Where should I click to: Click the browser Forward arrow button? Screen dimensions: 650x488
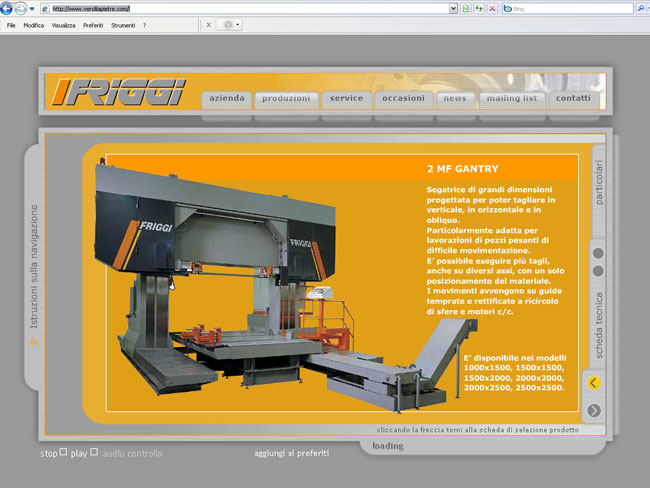click(20, 8)
